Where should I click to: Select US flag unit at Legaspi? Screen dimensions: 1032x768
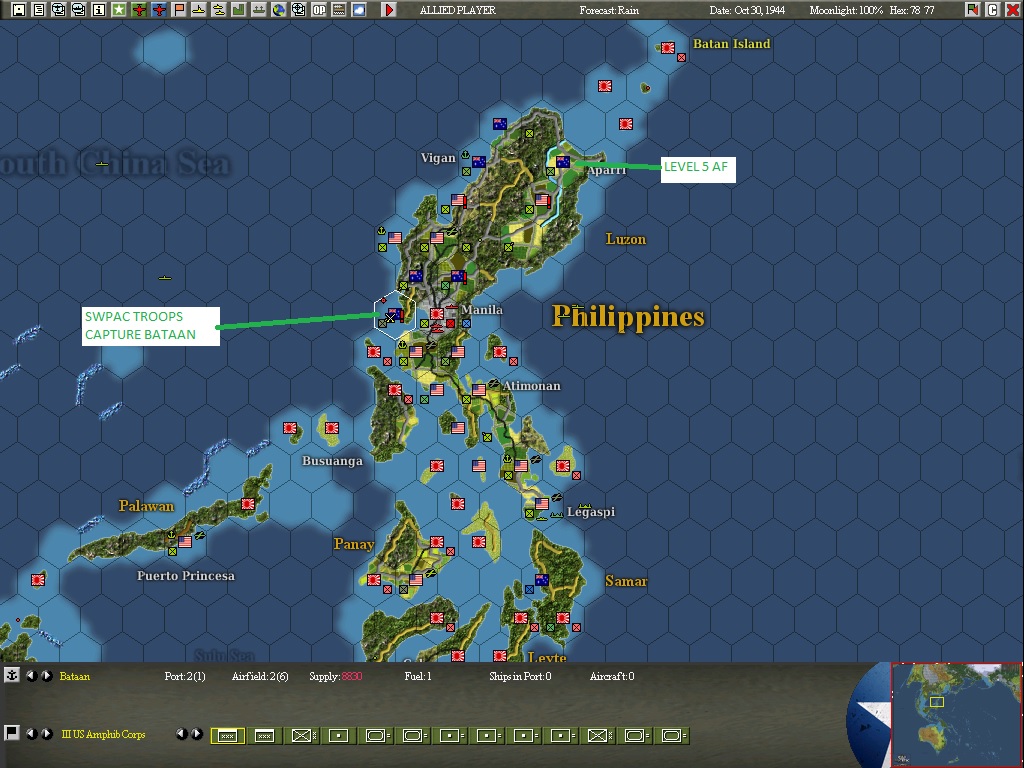coord(542,503)
